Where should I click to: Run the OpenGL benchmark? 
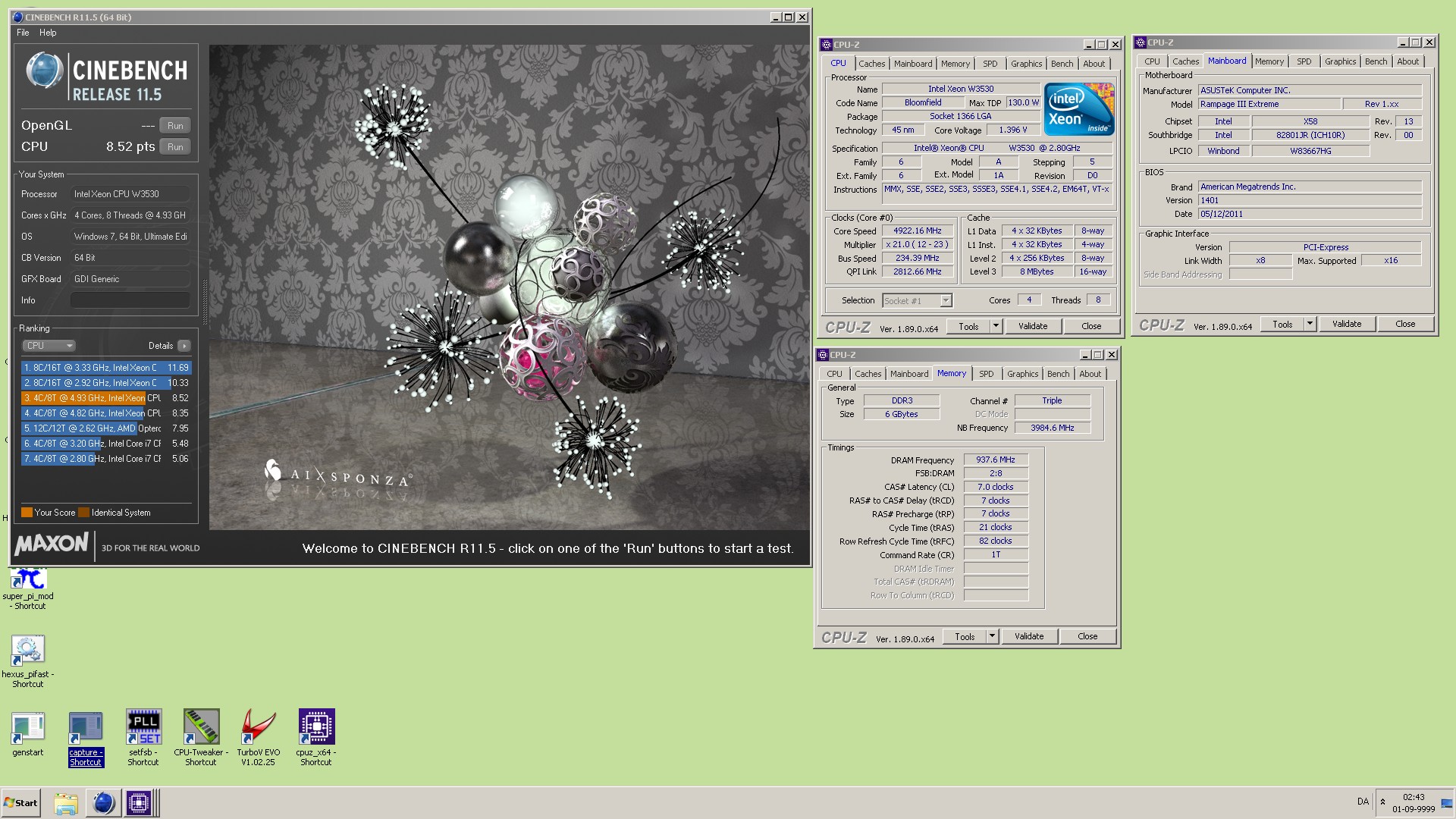pyautogui.click(x=175, y=126)
